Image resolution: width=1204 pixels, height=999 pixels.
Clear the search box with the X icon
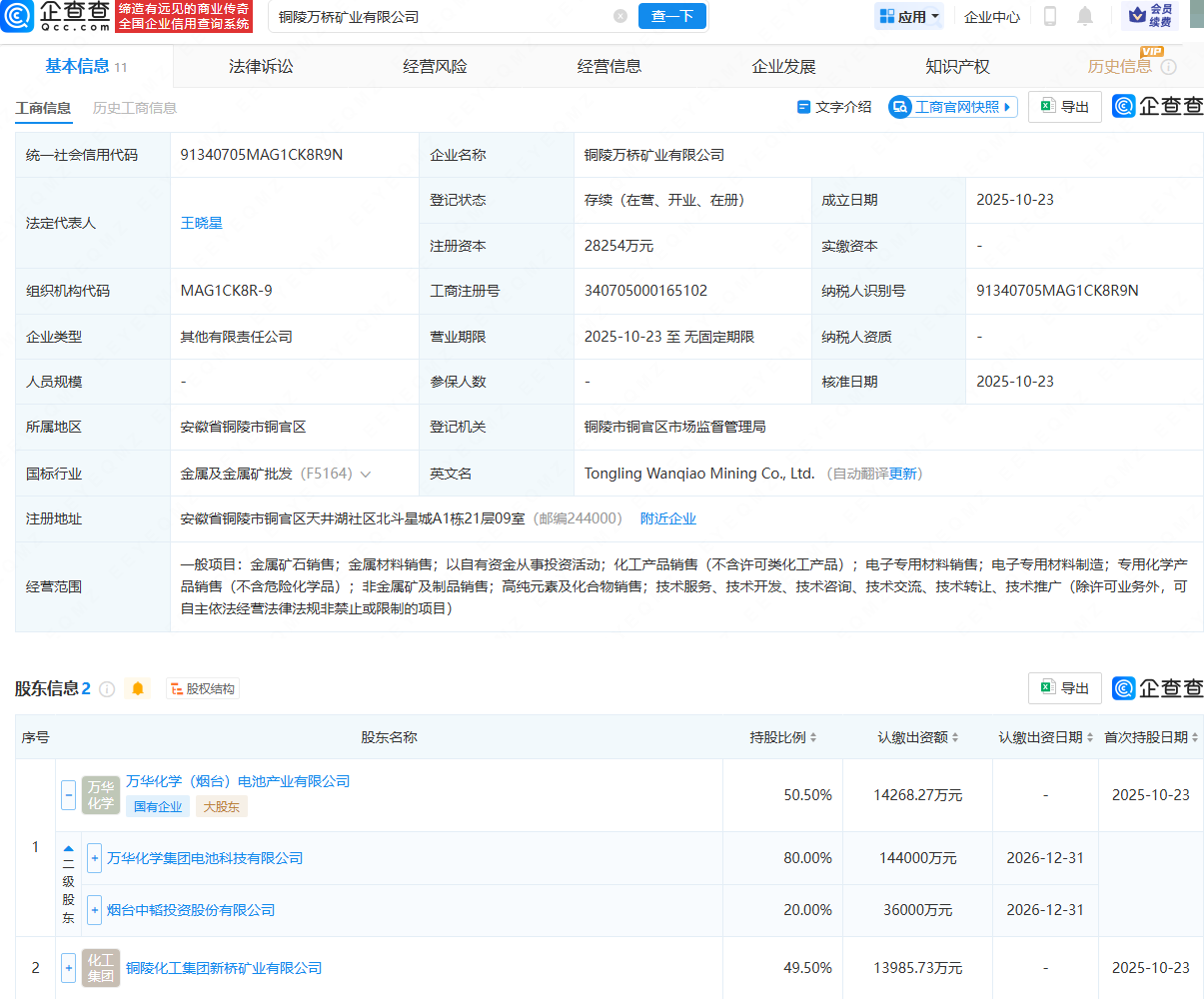coord(620,16)
